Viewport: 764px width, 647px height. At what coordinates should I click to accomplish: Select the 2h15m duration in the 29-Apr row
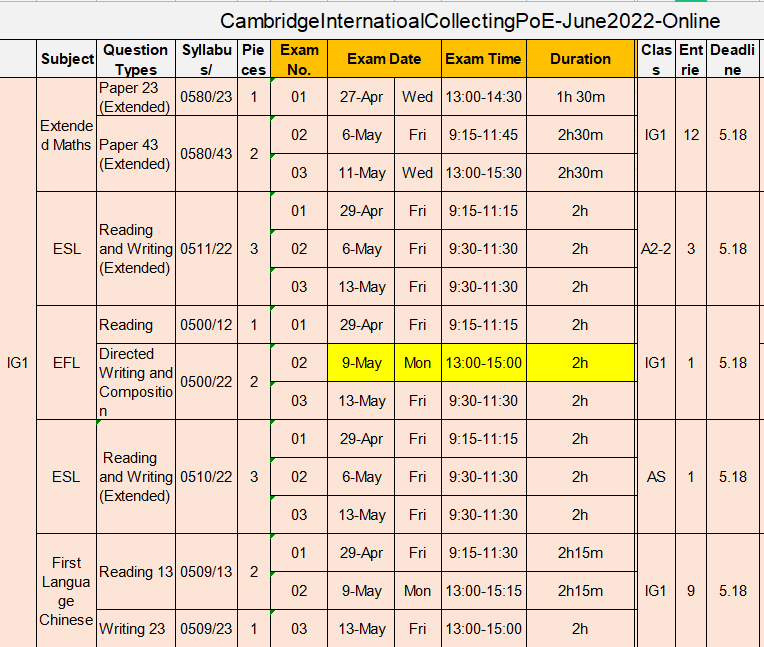(581, 553)
